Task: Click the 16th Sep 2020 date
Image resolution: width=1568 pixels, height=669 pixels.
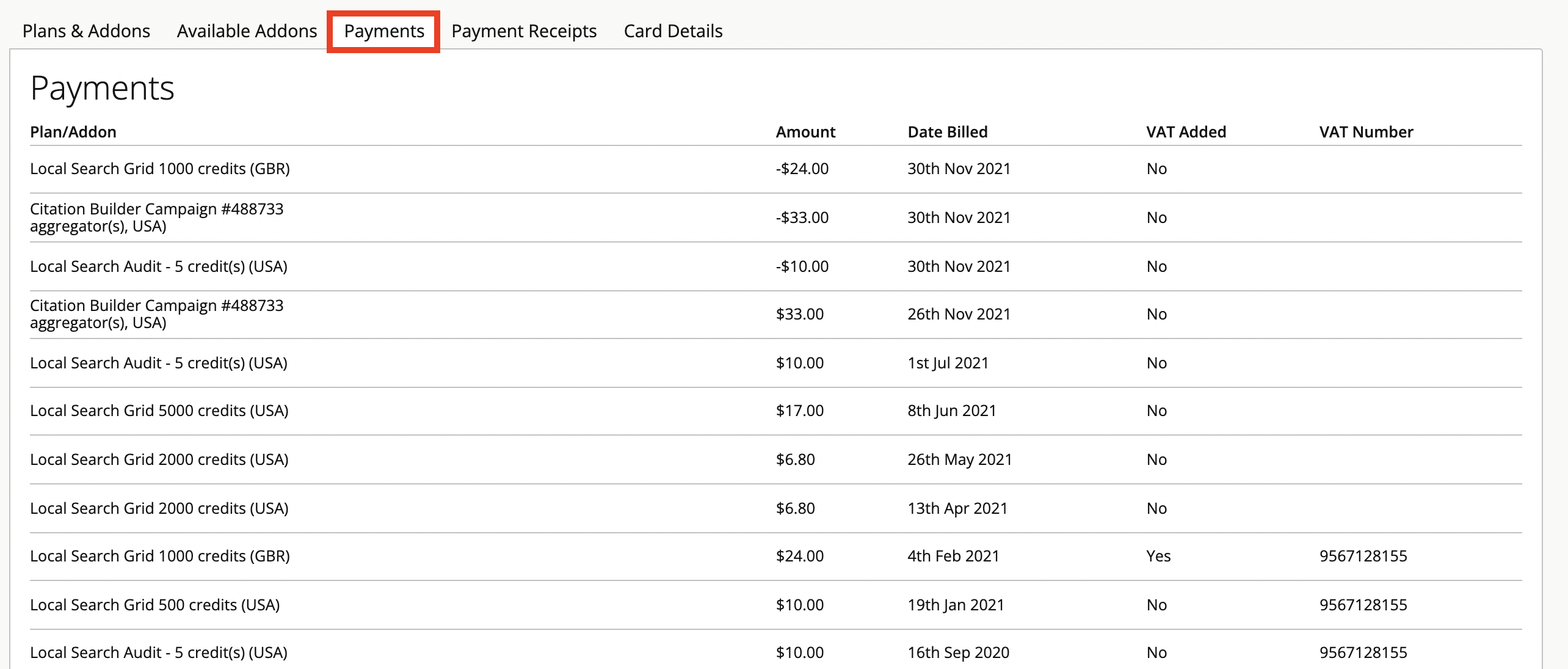Action: pos(959,653)
